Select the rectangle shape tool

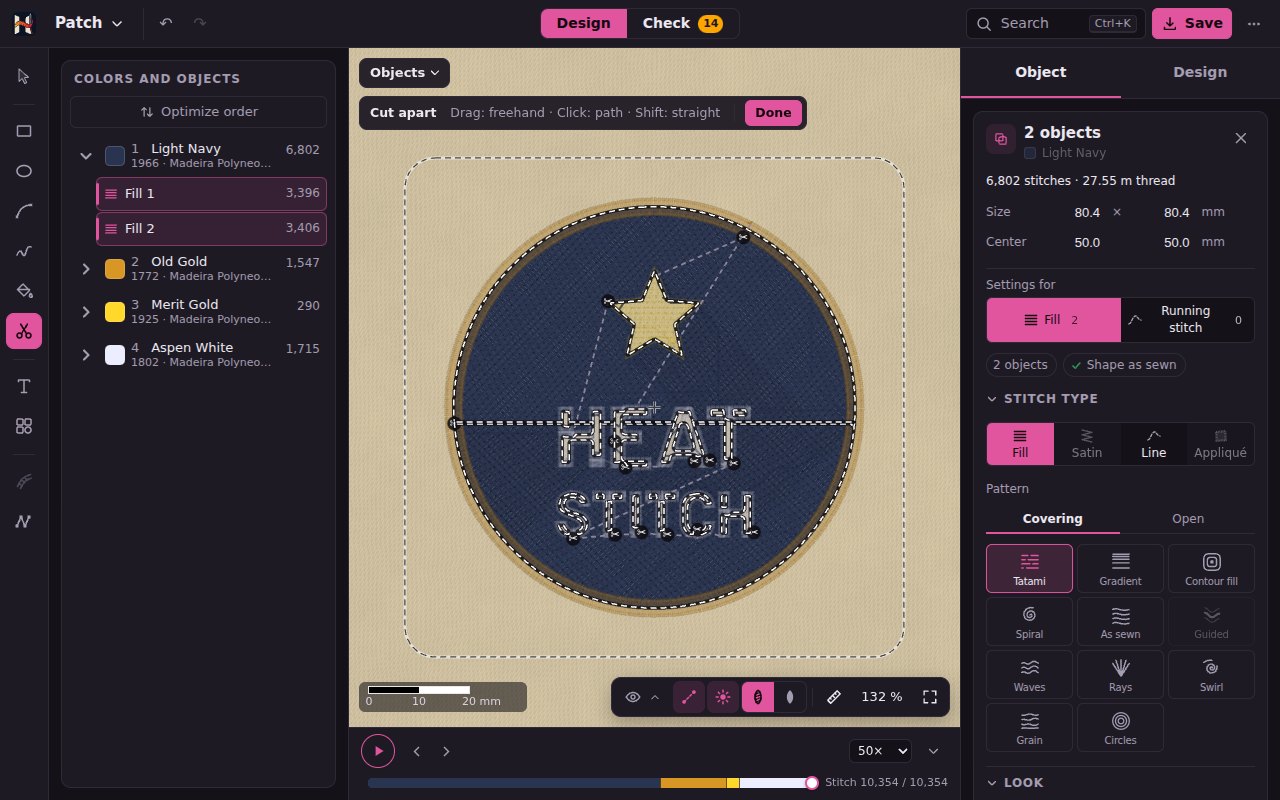pyautogui.click(x=24, y=131)
